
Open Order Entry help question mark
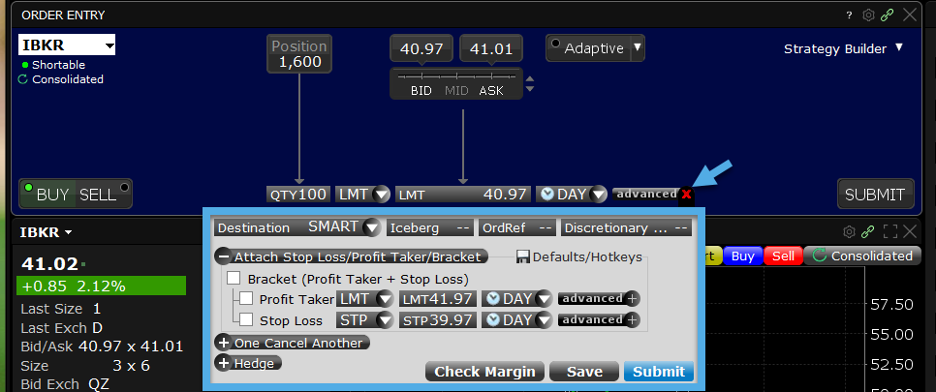[849, 16]
